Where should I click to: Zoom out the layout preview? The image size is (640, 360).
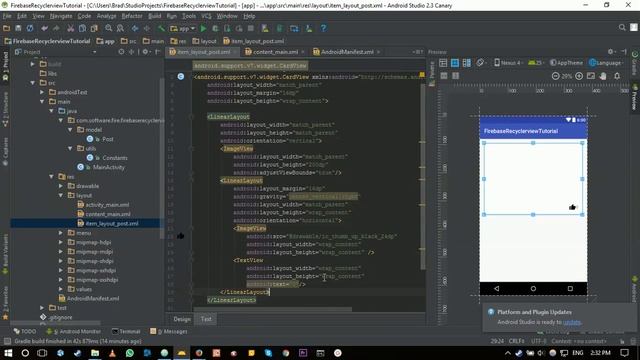pyautogui.click(x=555, y=76)
